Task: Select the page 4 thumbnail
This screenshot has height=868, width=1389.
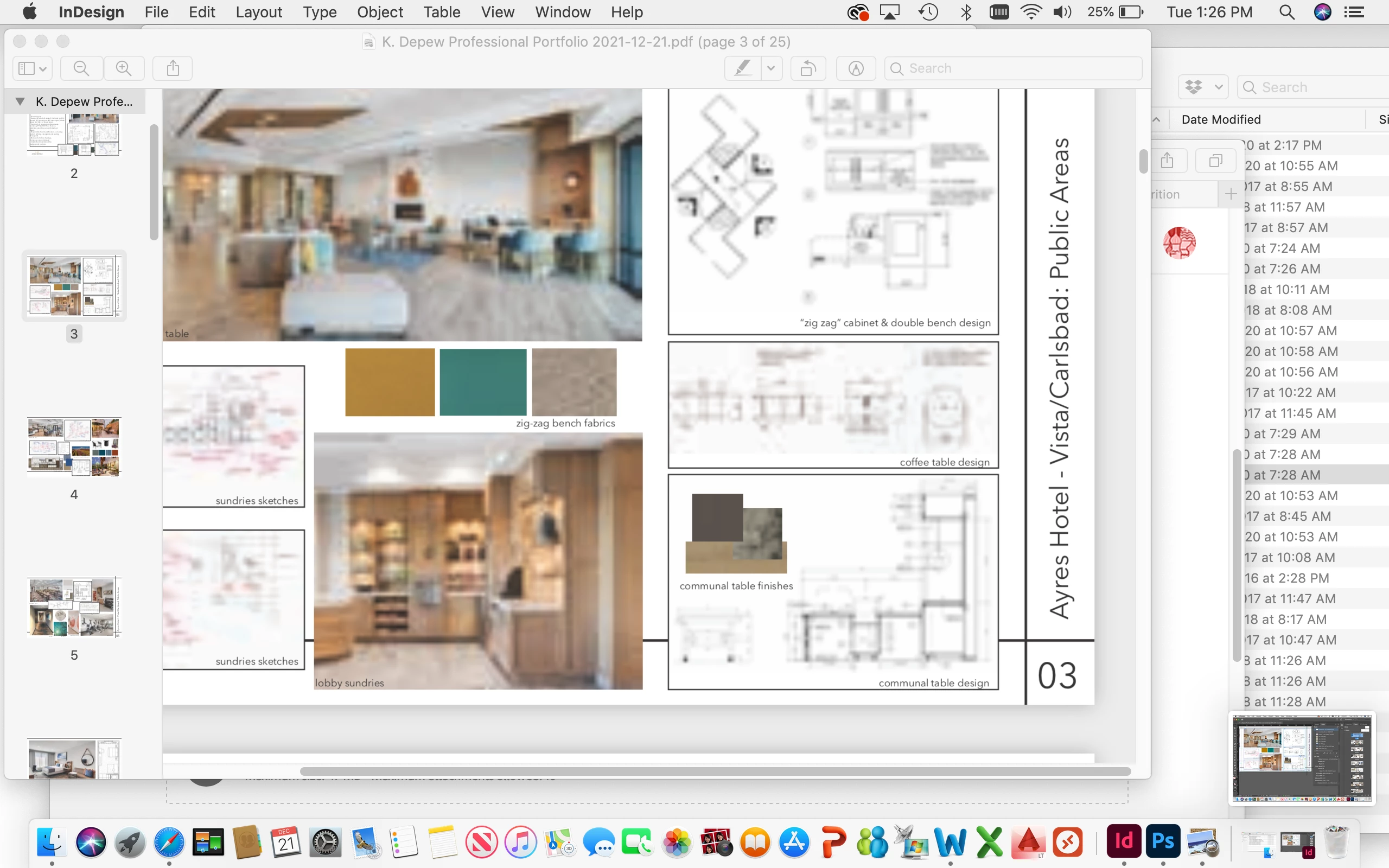Action: pos(74,447)
